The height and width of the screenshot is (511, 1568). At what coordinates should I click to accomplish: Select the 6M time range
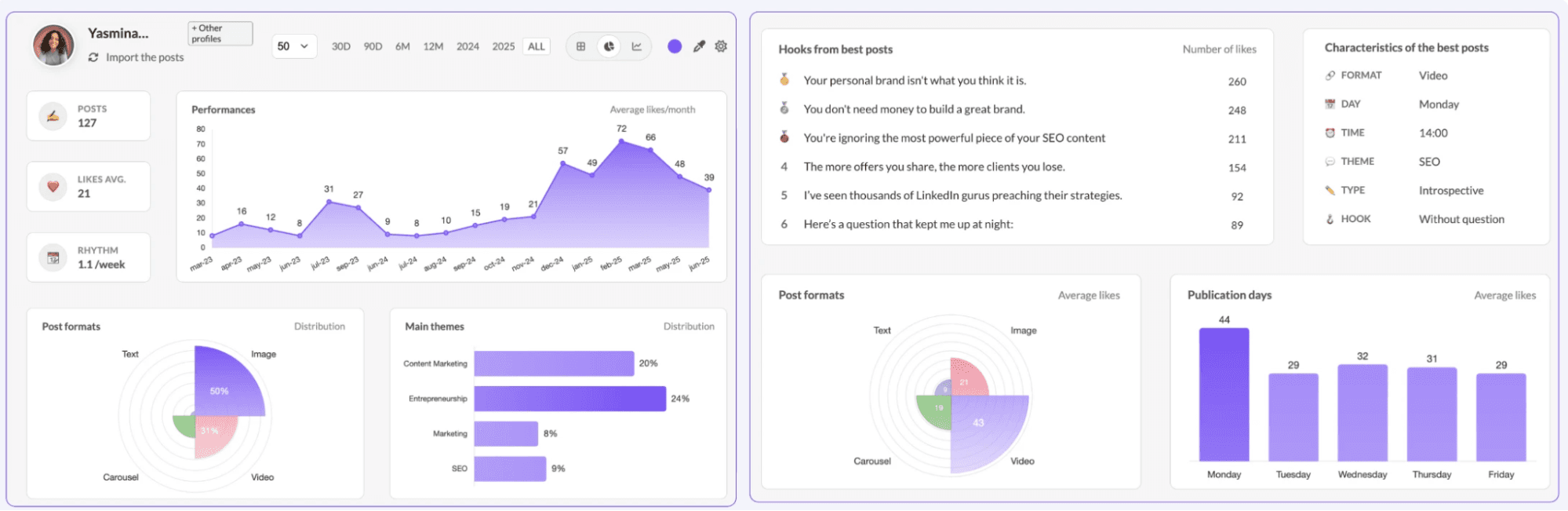pos(402,46)
